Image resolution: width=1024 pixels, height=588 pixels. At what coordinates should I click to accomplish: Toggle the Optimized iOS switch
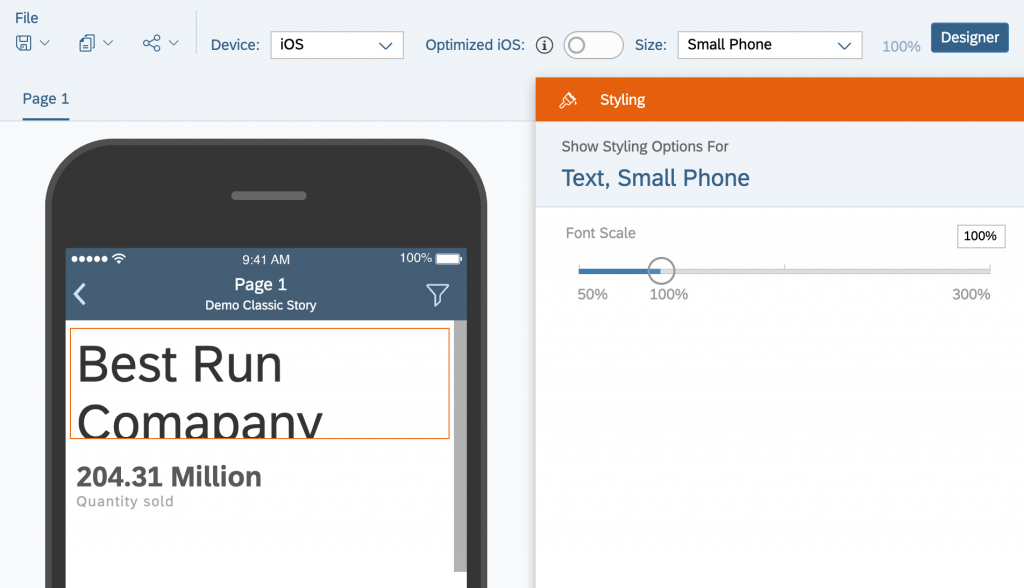593,45
